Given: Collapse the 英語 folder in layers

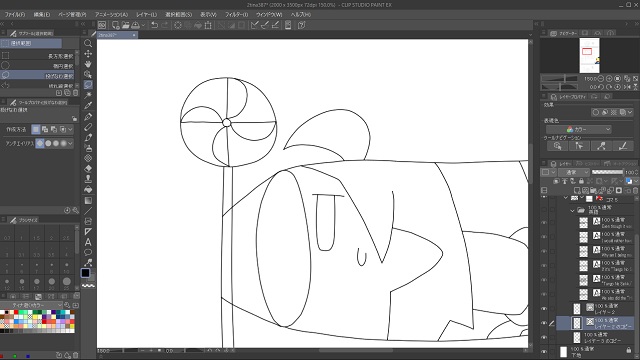Looking at the screenshot, I should tap(572, 211).
